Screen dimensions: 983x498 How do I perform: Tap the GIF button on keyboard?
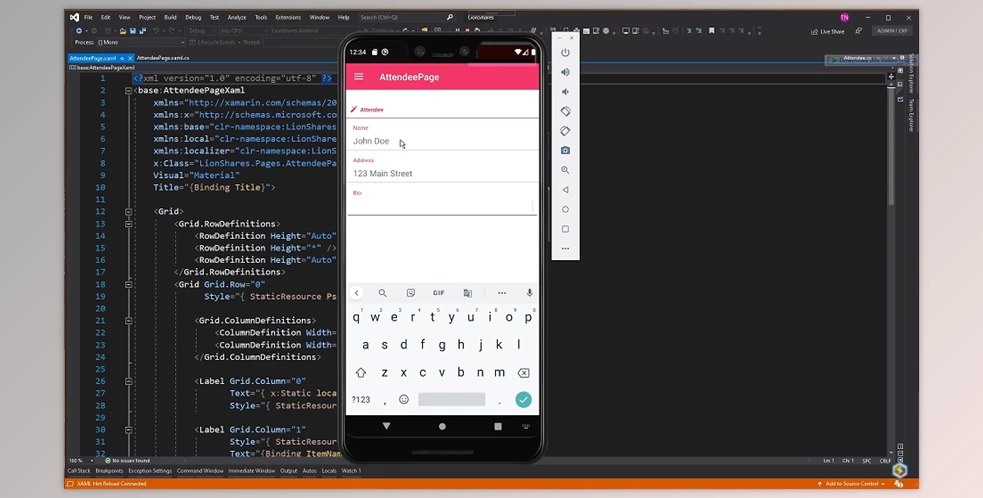pyautogui.click(x=438, y=293)
